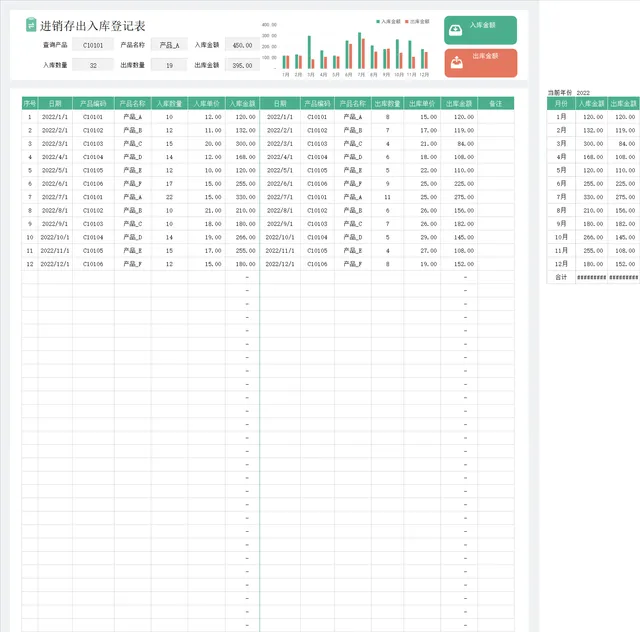Click the 月份 header in summary table
The height and width of the screenshot is (632, 640).
[561, 103]
